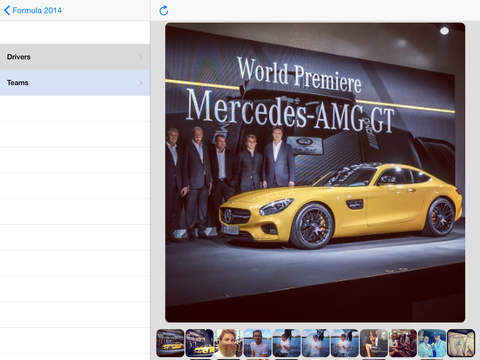Select tenth thumbnail with two people in blue
Viewport: 480px width, 360px height.
432,343
